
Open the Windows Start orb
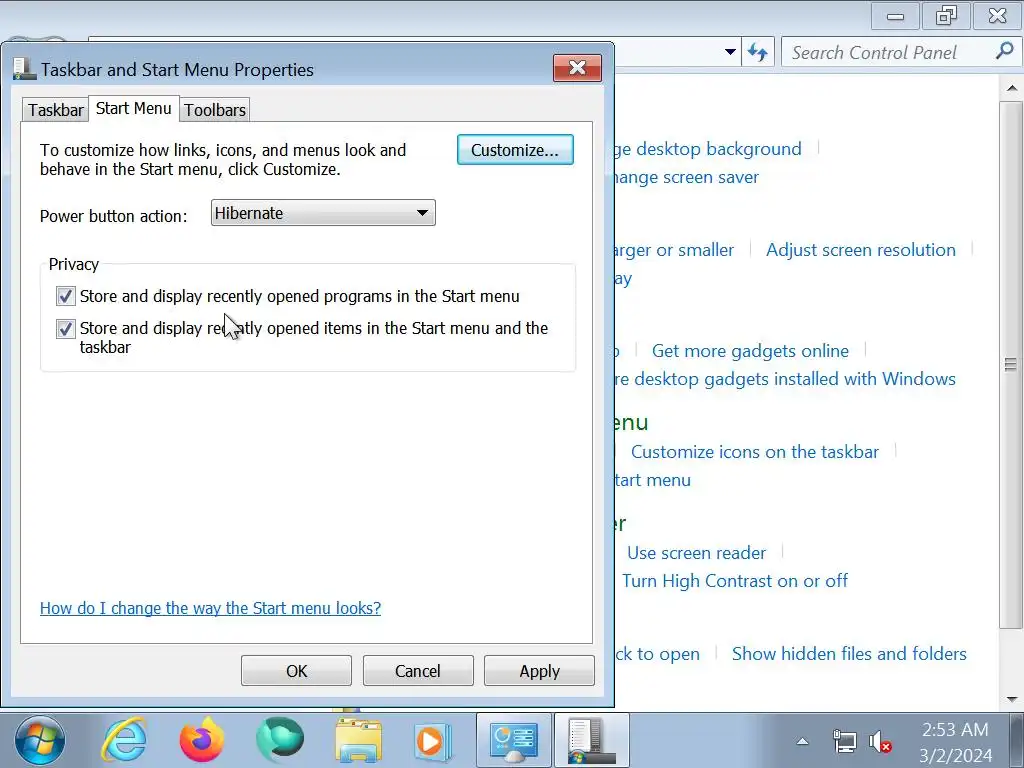pyautogui.click(x=40, y=740)
